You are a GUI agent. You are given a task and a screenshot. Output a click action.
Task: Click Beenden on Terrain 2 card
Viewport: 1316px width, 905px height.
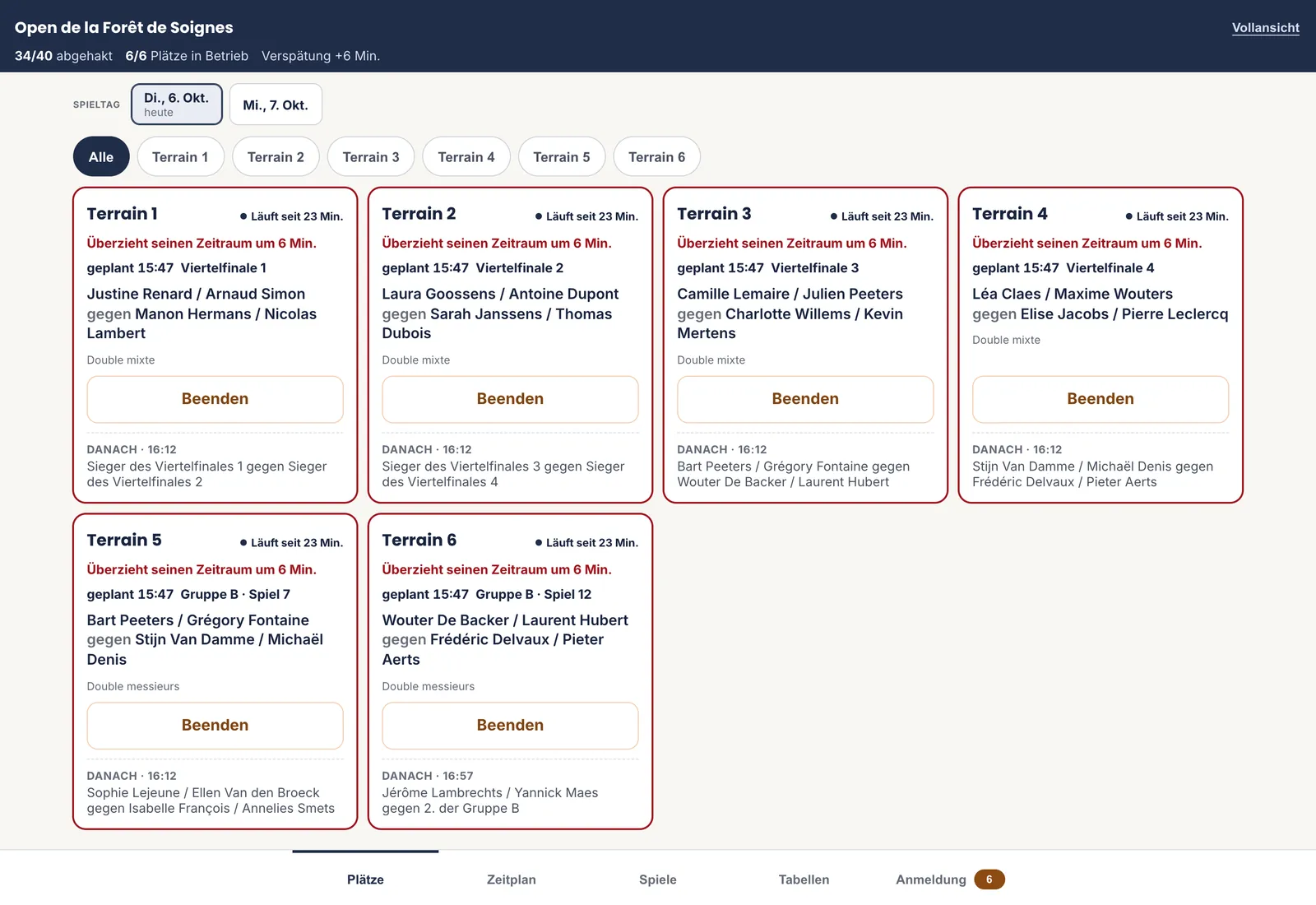tap(510, 399)
